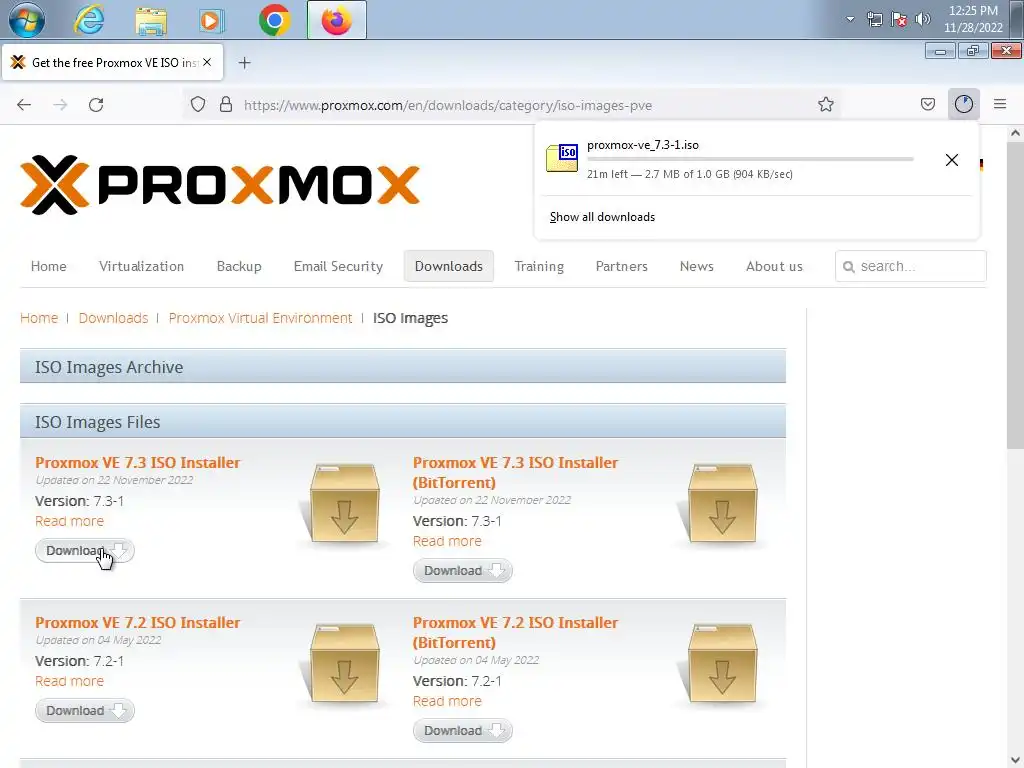Open the Virtualization menu item
This screenshot has height=768, width=1024.
(142, 266)
